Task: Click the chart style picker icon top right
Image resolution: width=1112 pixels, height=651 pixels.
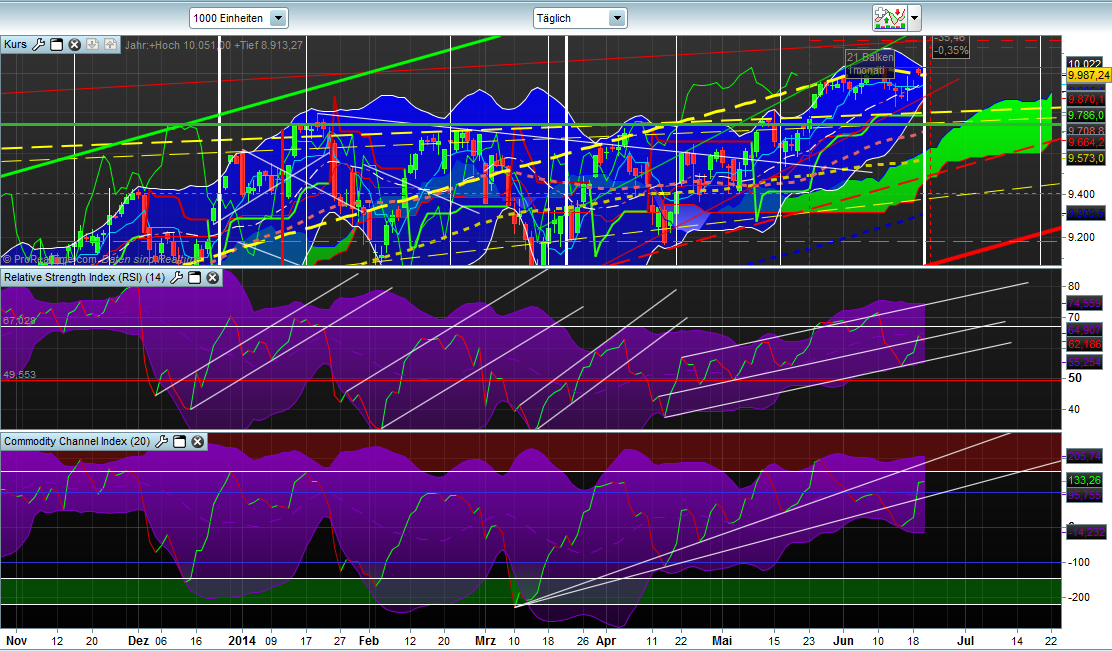Action: click(x=888, y=17)
